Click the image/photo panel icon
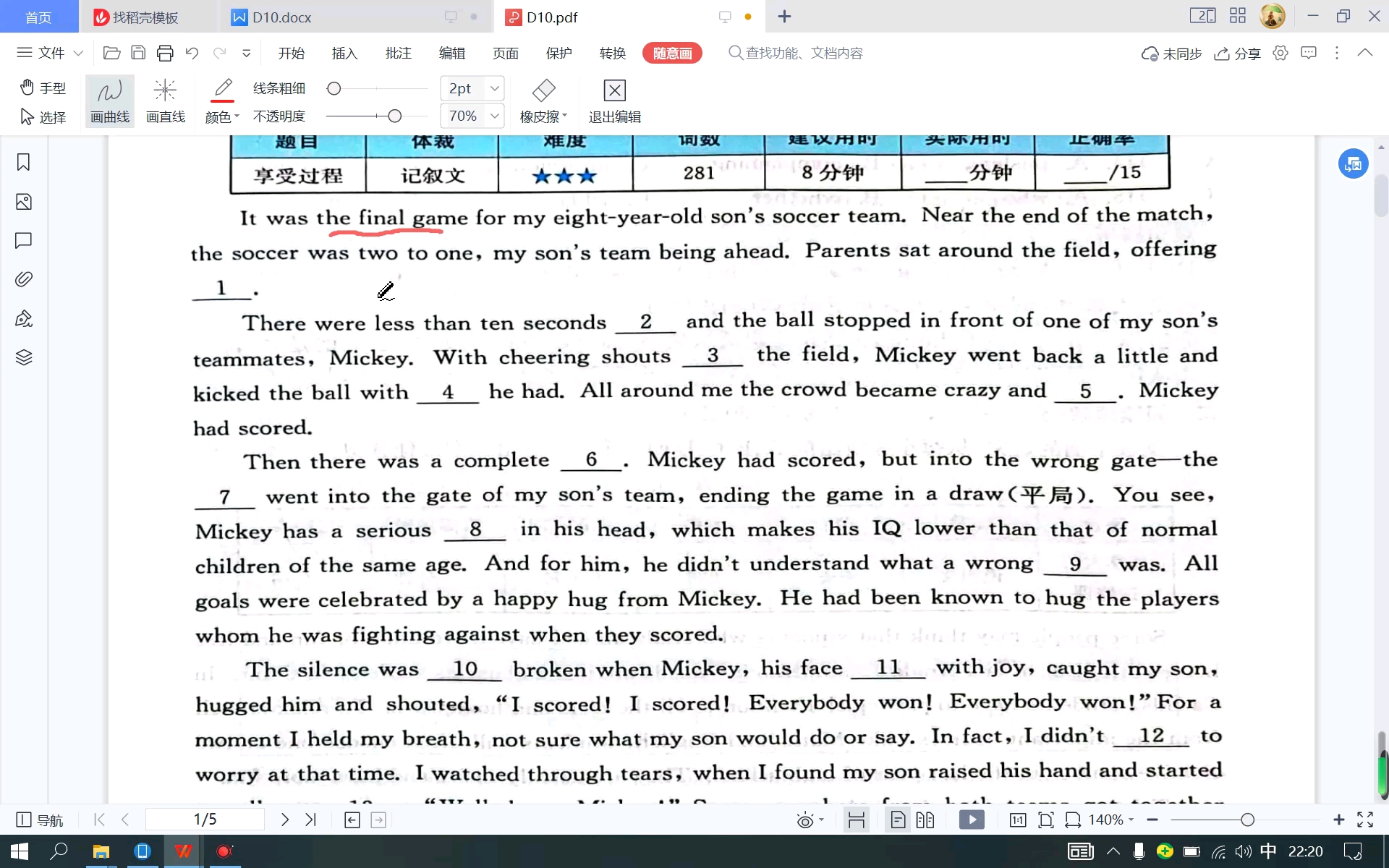Viewport: 1389px width, 868px height. 24,201
